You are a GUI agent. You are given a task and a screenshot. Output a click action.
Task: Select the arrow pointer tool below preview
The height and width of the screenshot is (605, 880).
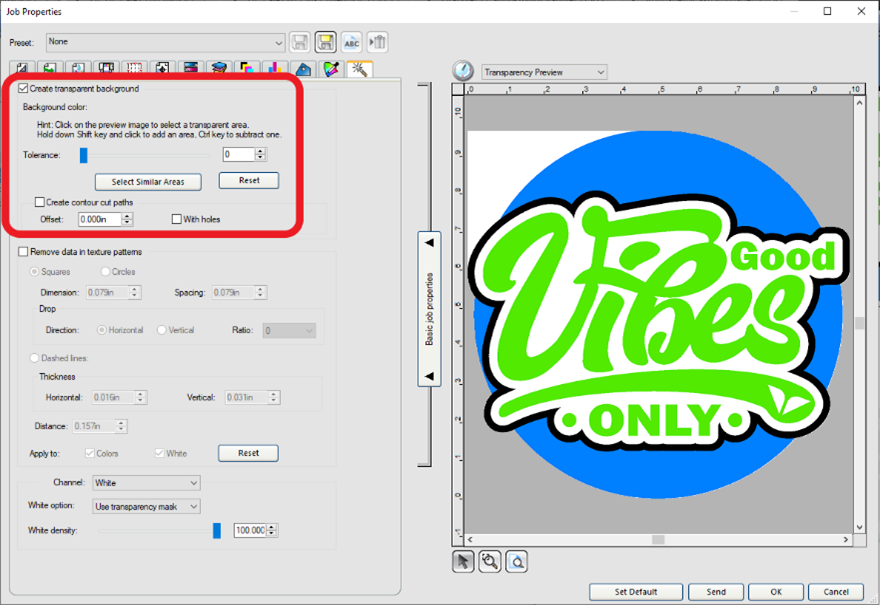[463, 562]
